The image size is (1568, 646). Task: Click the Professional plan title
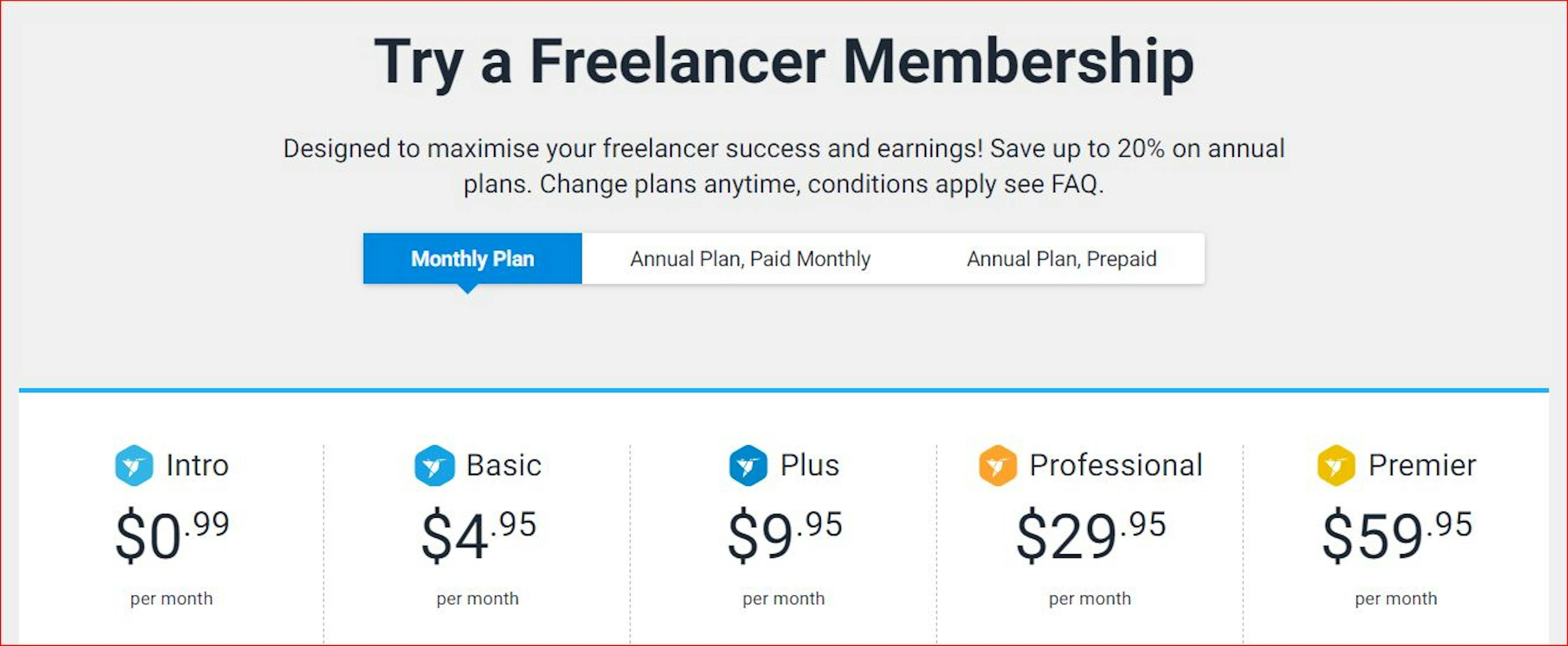1116,466
